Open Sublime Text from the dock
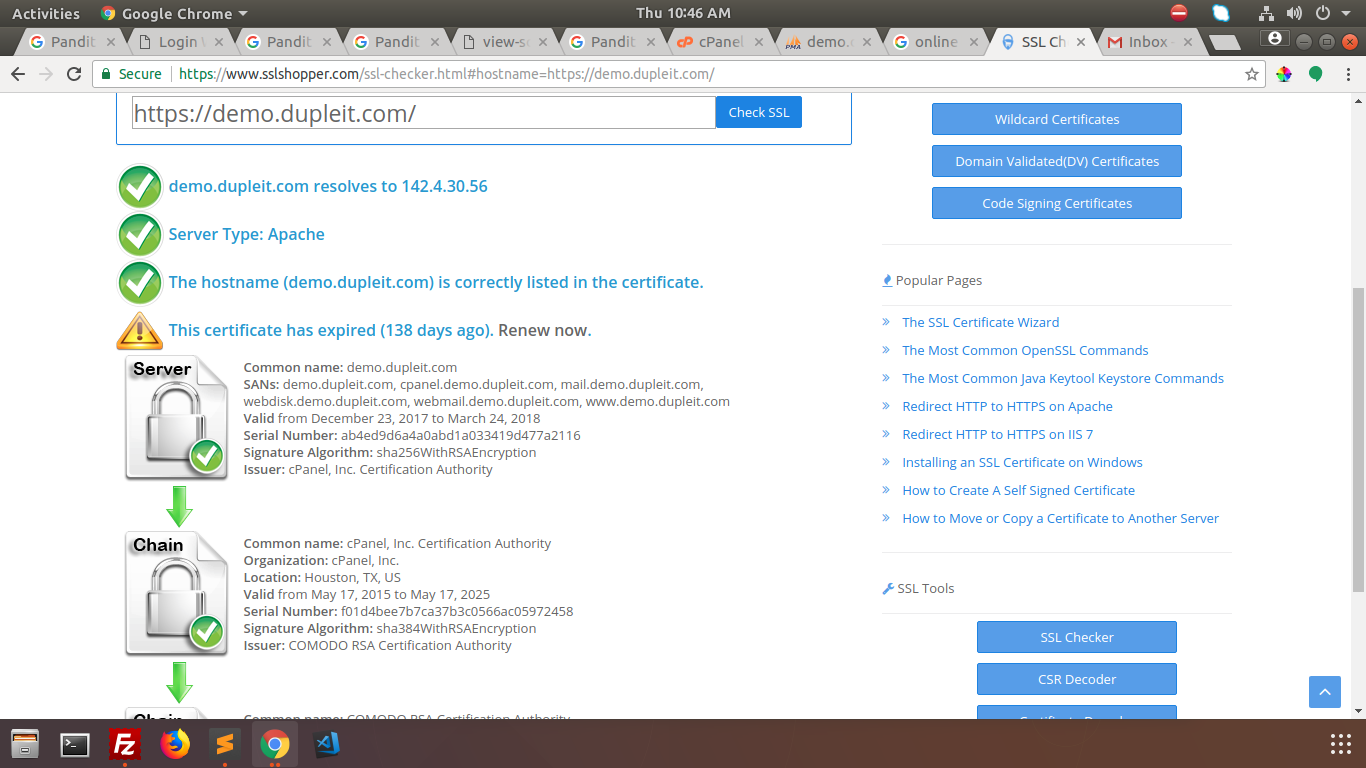 tap(225, 744)
